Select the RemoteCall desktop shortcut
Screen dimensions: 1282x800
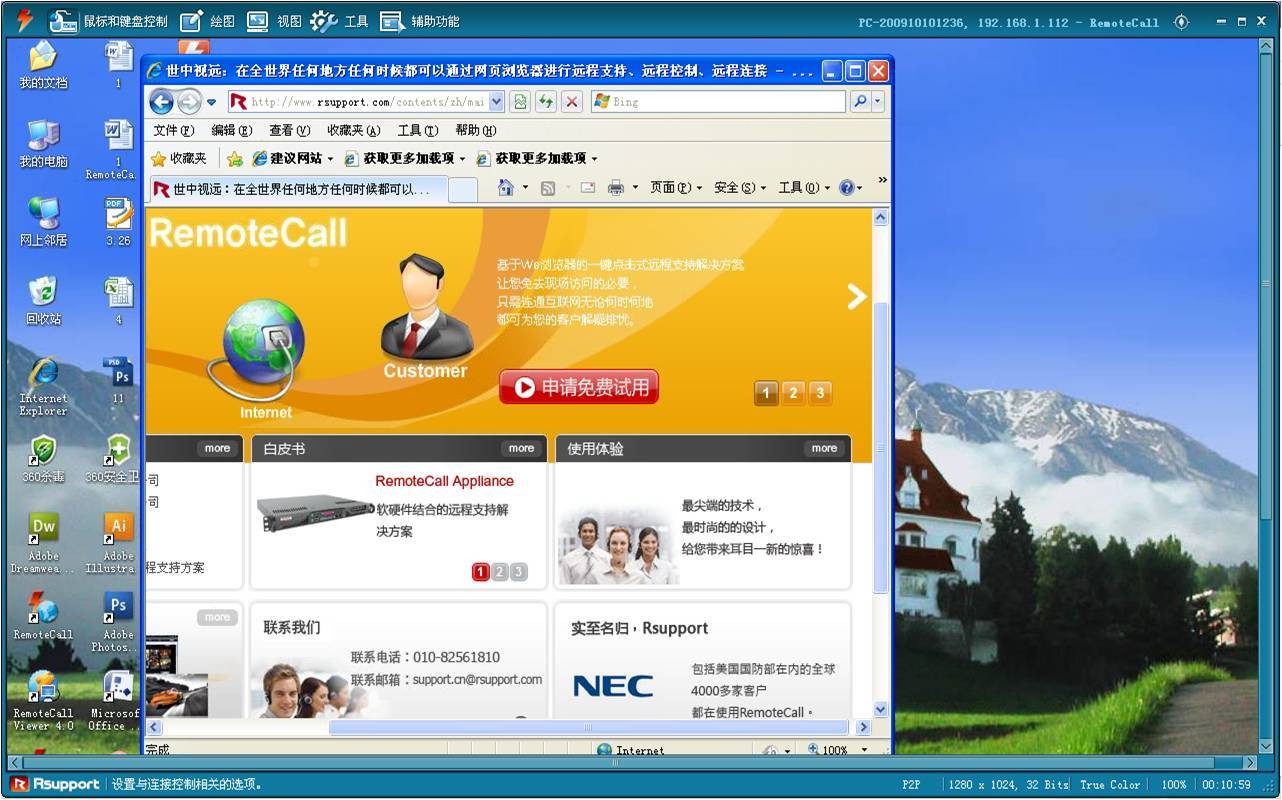click(43, 615)
